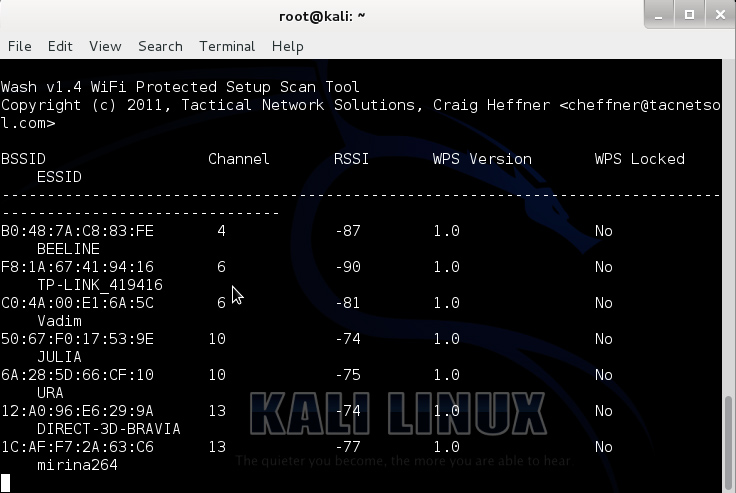This screenshot has width=736, height=493.
Task: Click BSSID B0:48:7A:C8:83:FE
Action: click(x=77, y=231)
